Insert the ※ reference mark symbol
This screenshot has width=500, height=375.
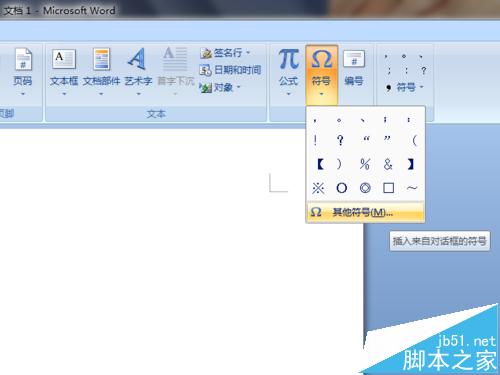(318, 188)
